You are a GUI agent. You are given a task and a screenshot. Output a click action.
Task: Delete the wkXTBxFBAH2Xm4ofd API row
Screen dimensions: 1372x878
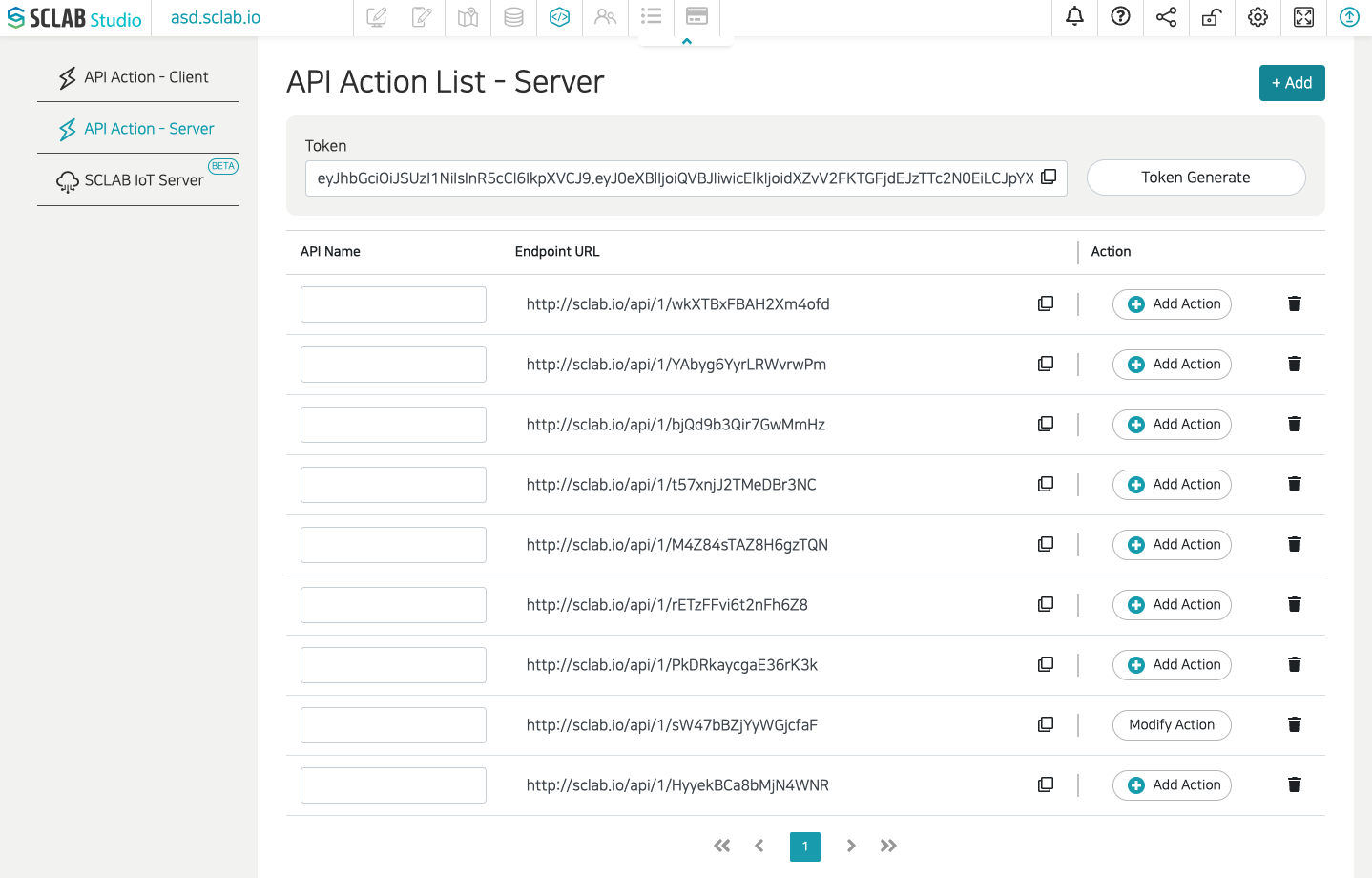coord(1295,303)
